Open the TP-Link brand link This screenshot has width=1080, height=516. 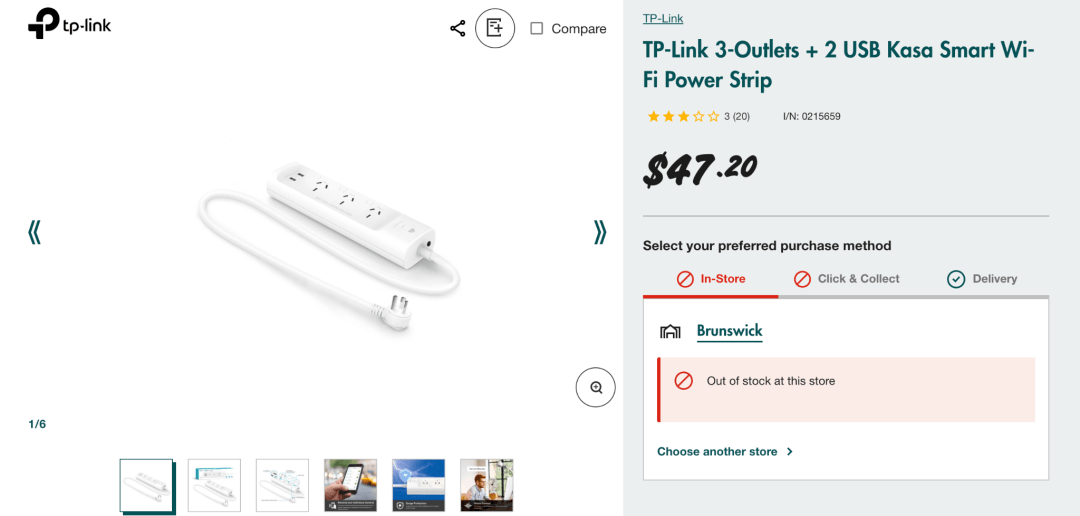[x=663, y=18]
